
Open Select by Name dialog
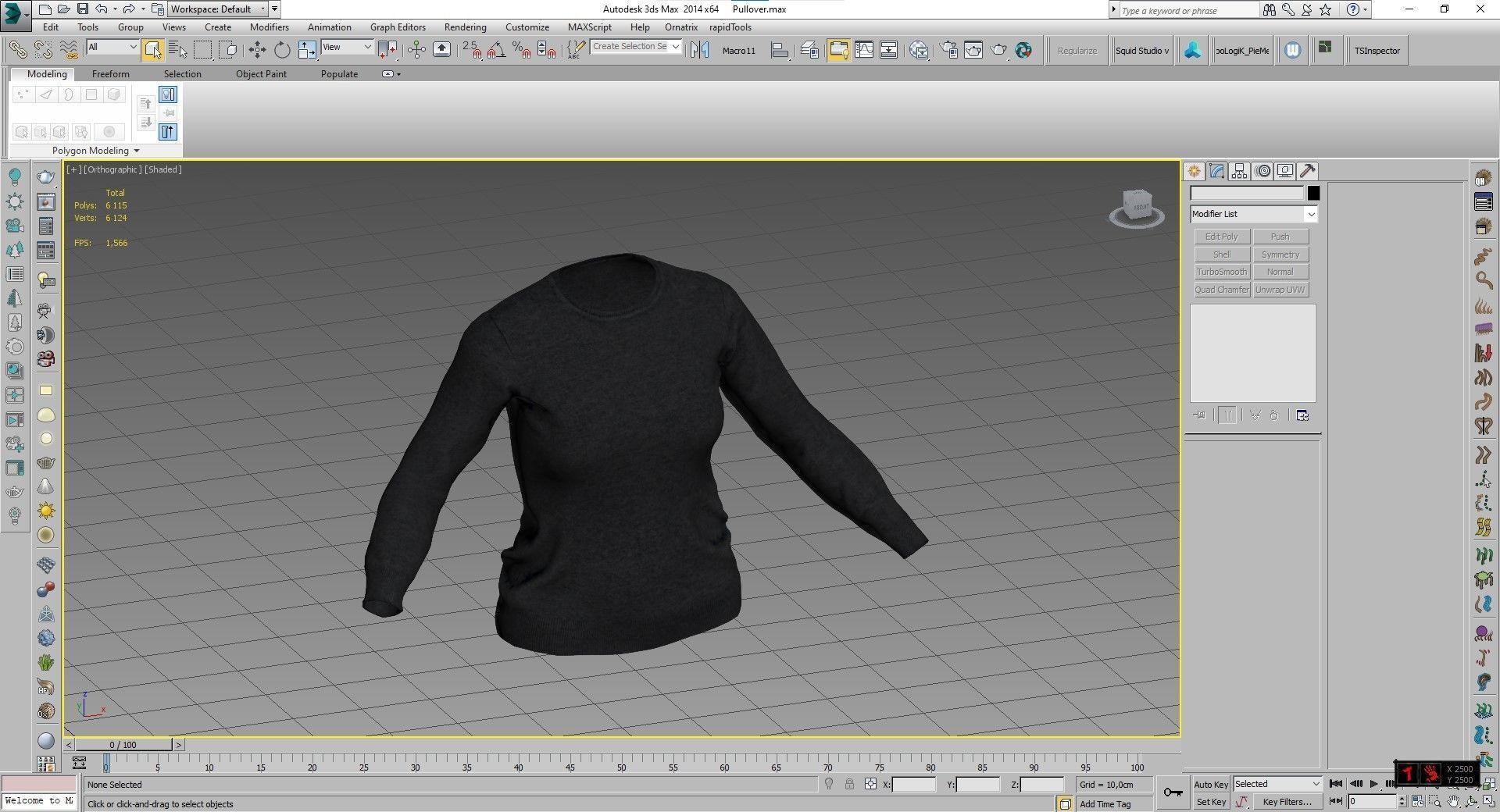[178, 50]
